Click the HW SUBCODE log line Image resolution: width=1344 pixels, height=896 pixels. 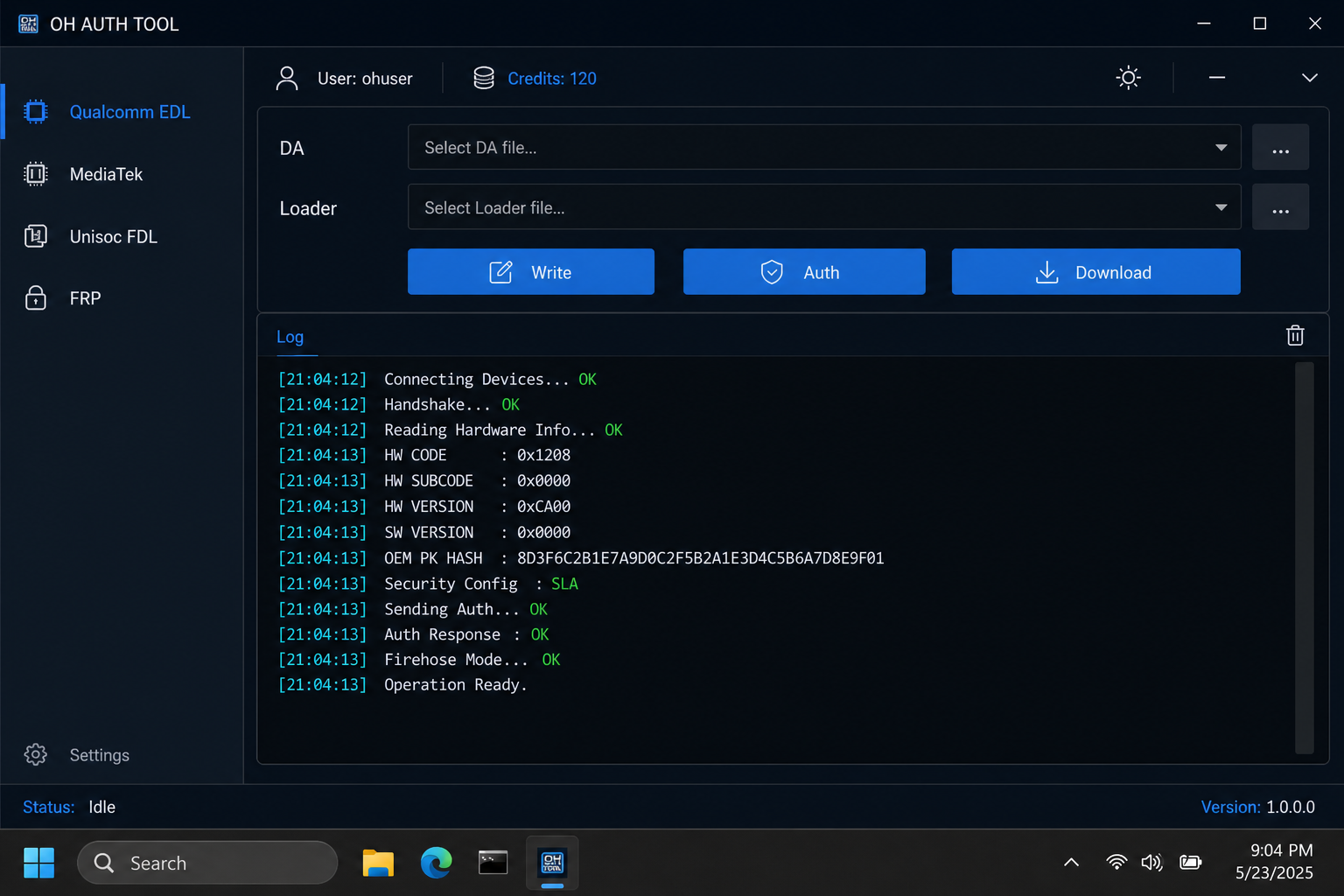tap(424, 480)
